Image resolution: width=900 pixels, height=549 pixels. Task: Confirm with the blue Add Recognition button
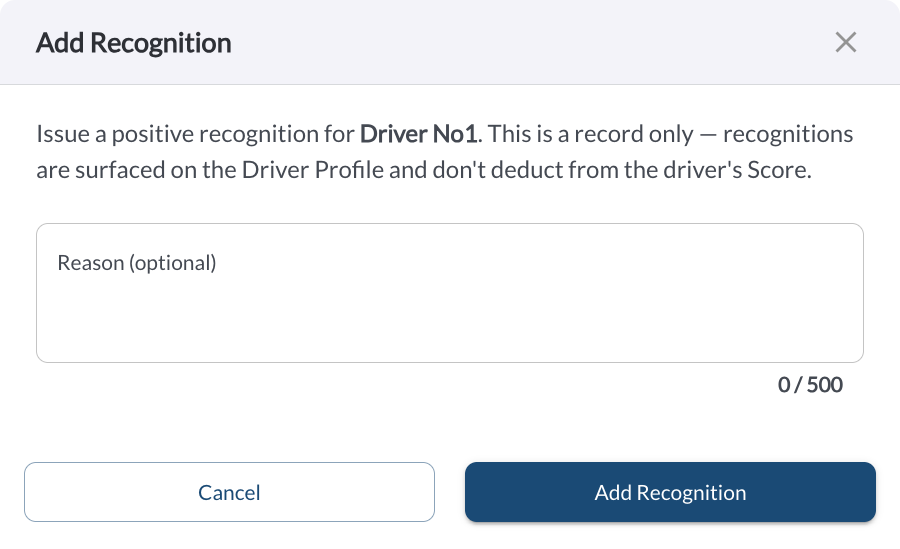670,492
